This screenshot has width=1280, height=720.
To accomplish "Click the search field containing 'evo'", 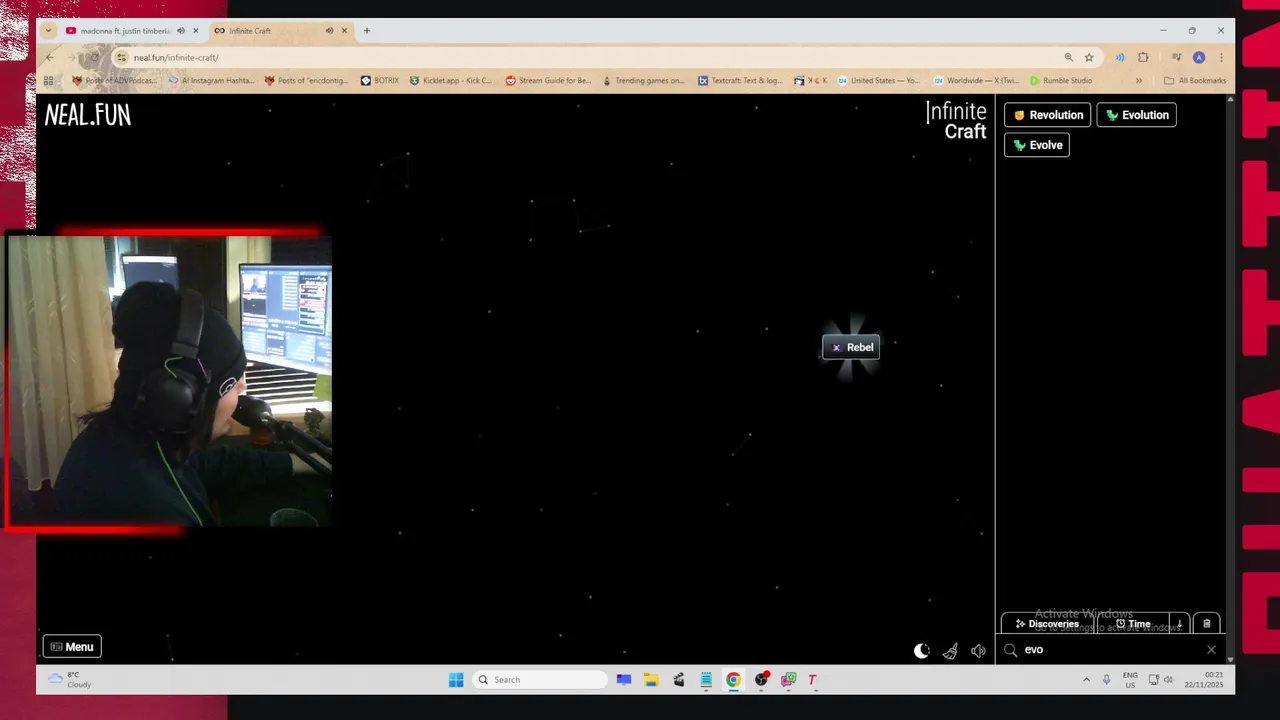I will pos(1110,650).
